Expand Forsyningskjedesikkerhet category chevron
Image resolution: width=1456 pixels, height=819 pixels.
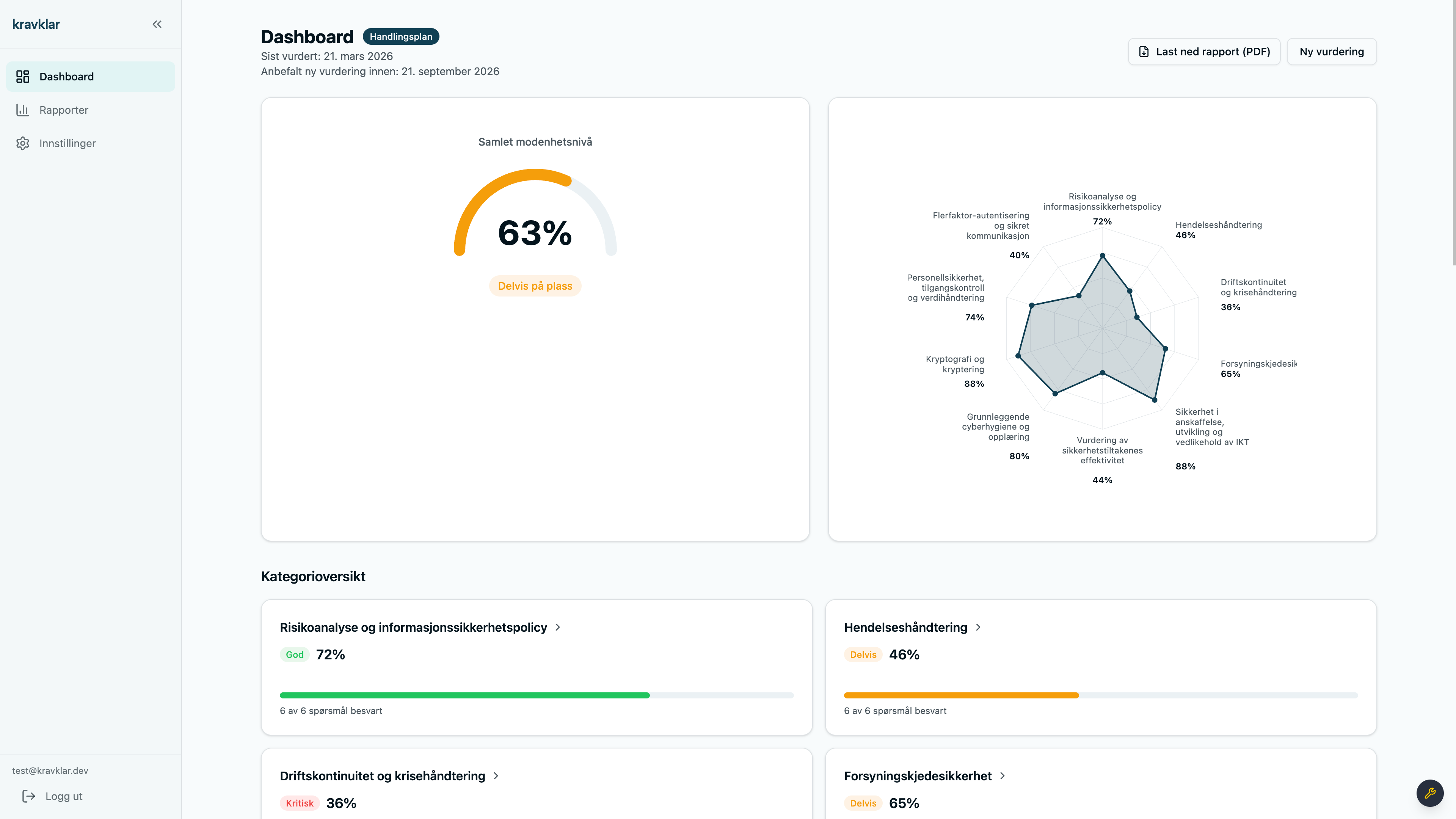pos(1002,775)
